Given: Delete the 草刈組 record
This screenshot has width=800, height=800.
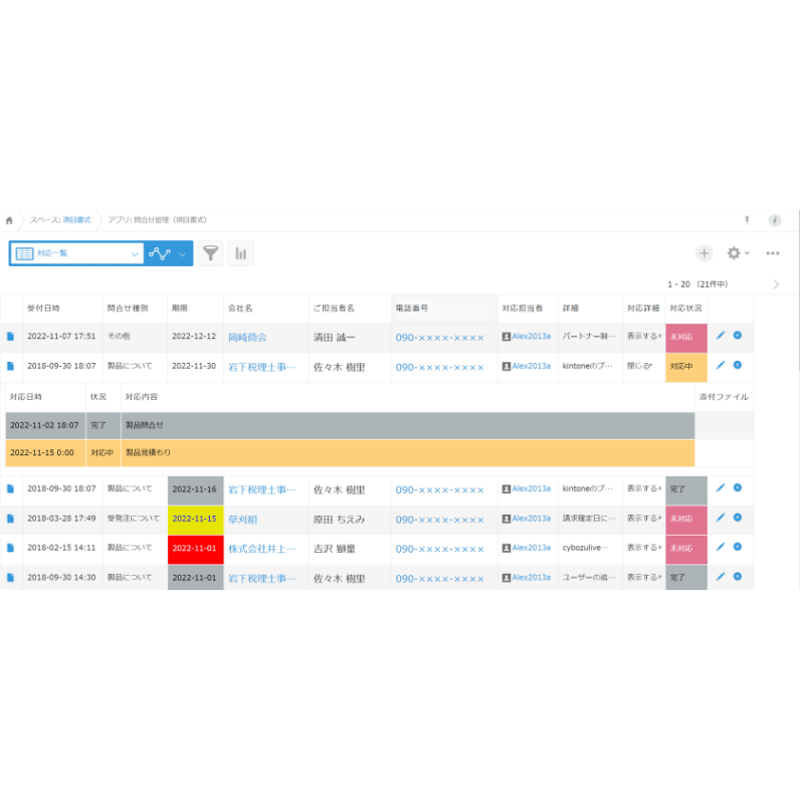Looking at the screenshot, I should tap(738, 518).
